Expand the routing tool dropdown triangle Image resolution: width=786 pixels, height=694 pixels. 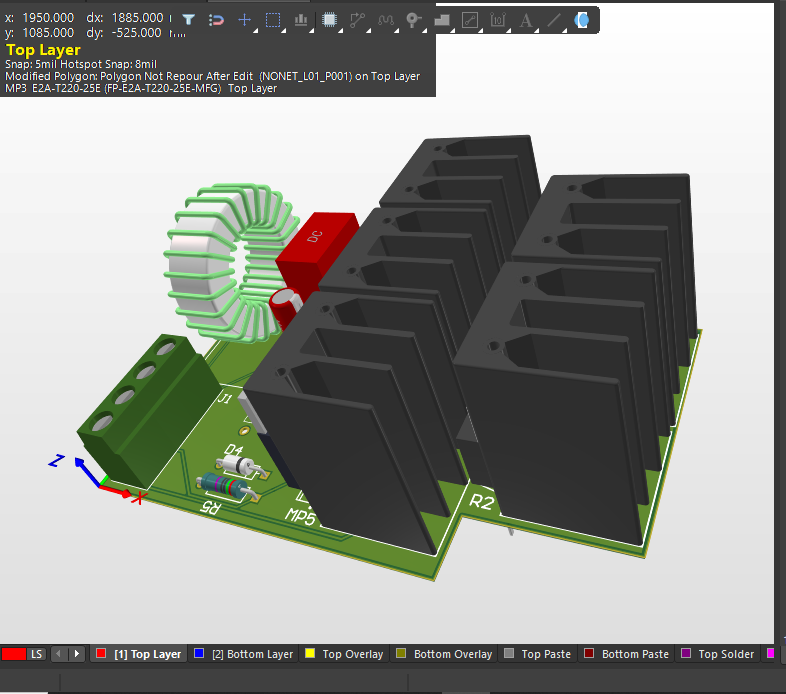click(368, 31)
